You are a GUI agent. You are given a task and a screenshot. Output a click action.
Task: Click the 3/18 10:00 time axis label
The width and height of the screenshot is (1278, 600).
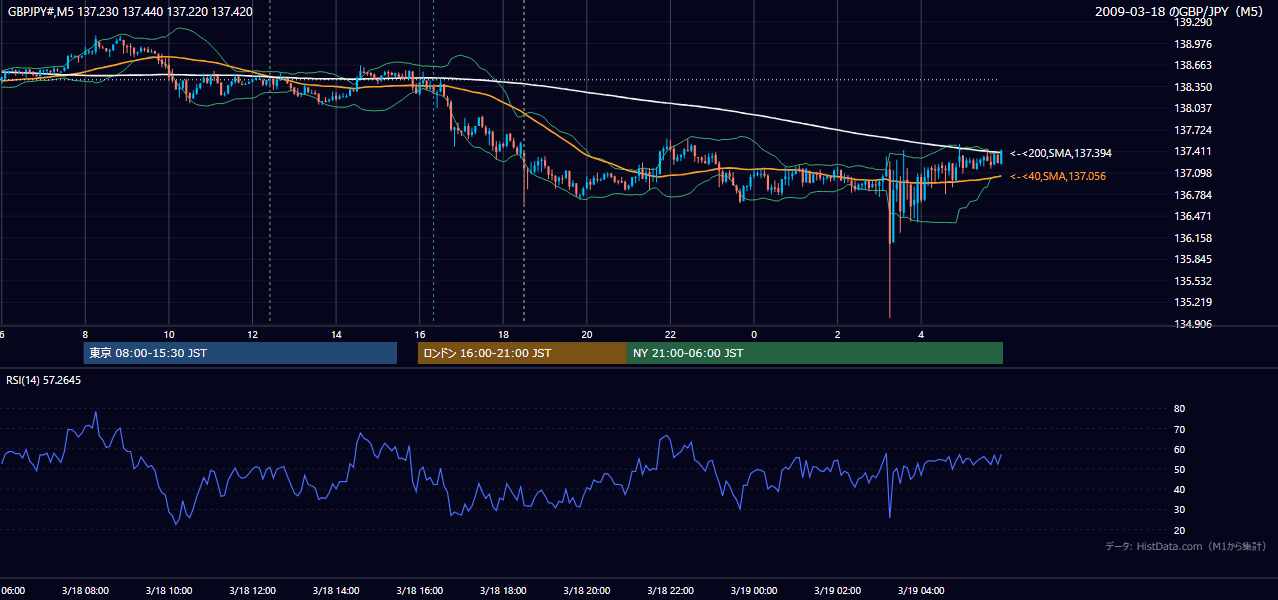(169, 591)
